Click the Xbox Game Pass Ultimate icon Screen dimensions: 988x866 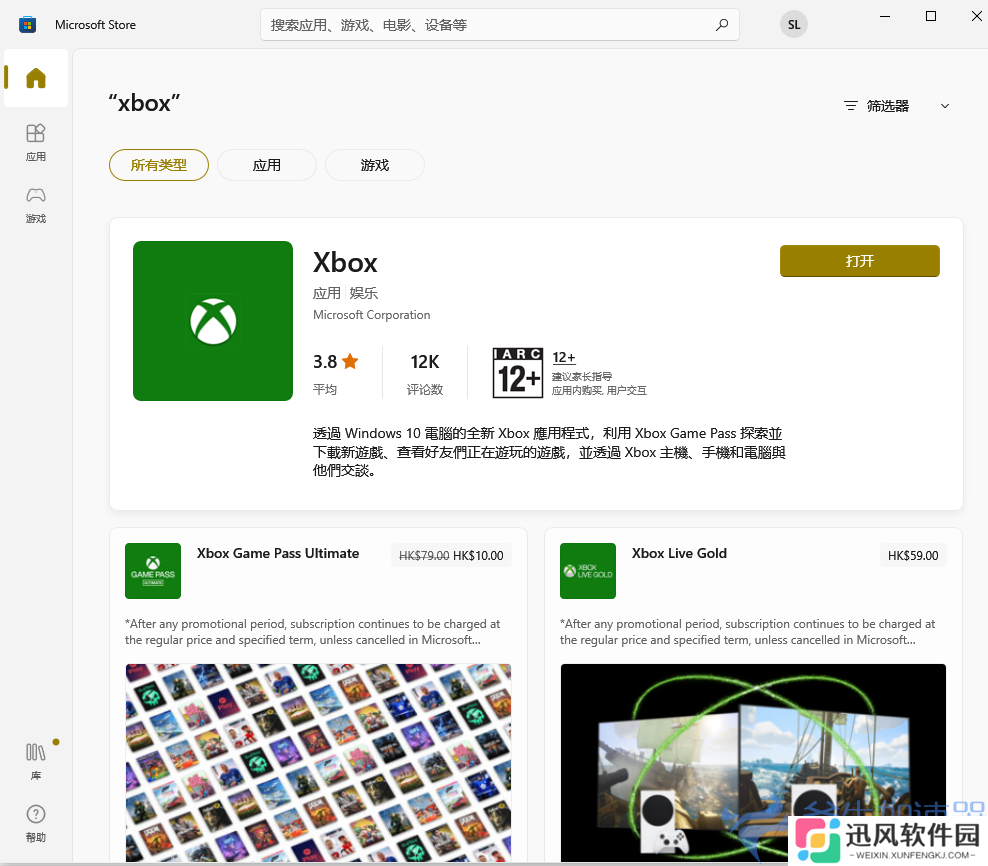153,570
